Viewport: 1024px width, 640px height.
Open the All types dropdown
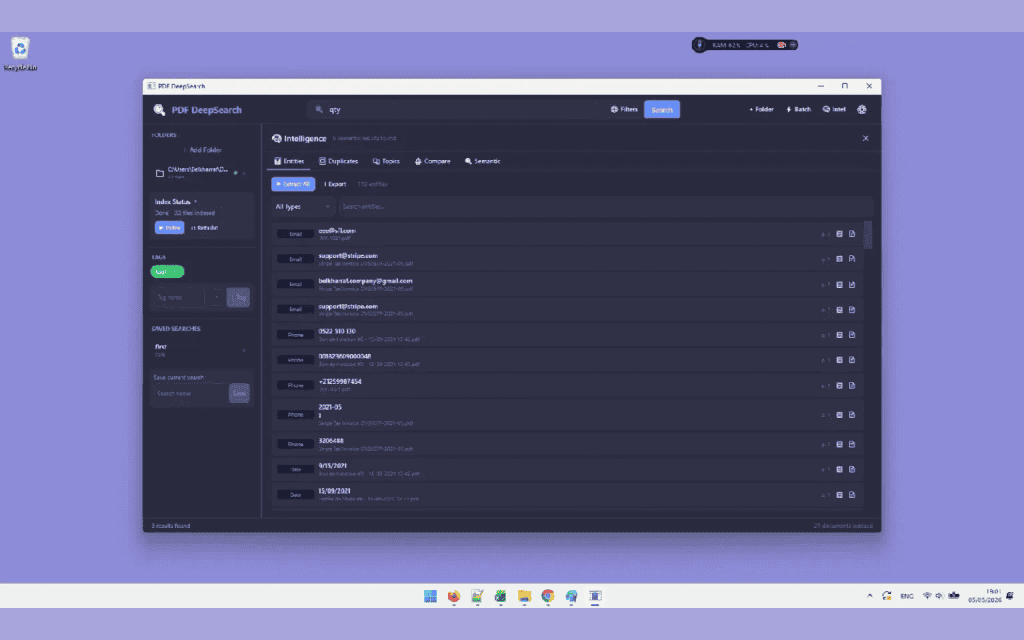[x=303, y=207]
